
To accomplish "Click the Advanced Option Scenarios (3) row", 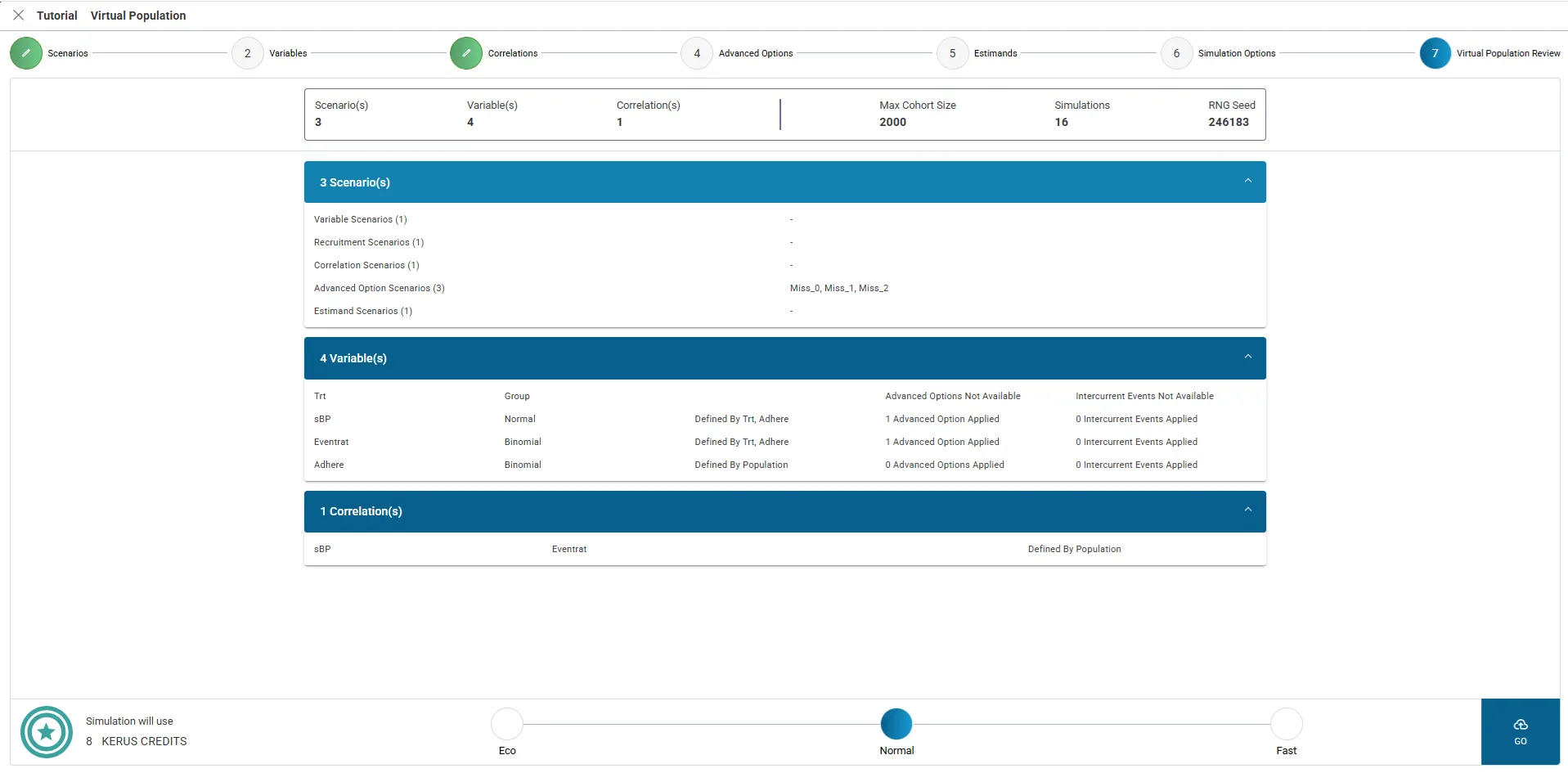I will point(380,288).
